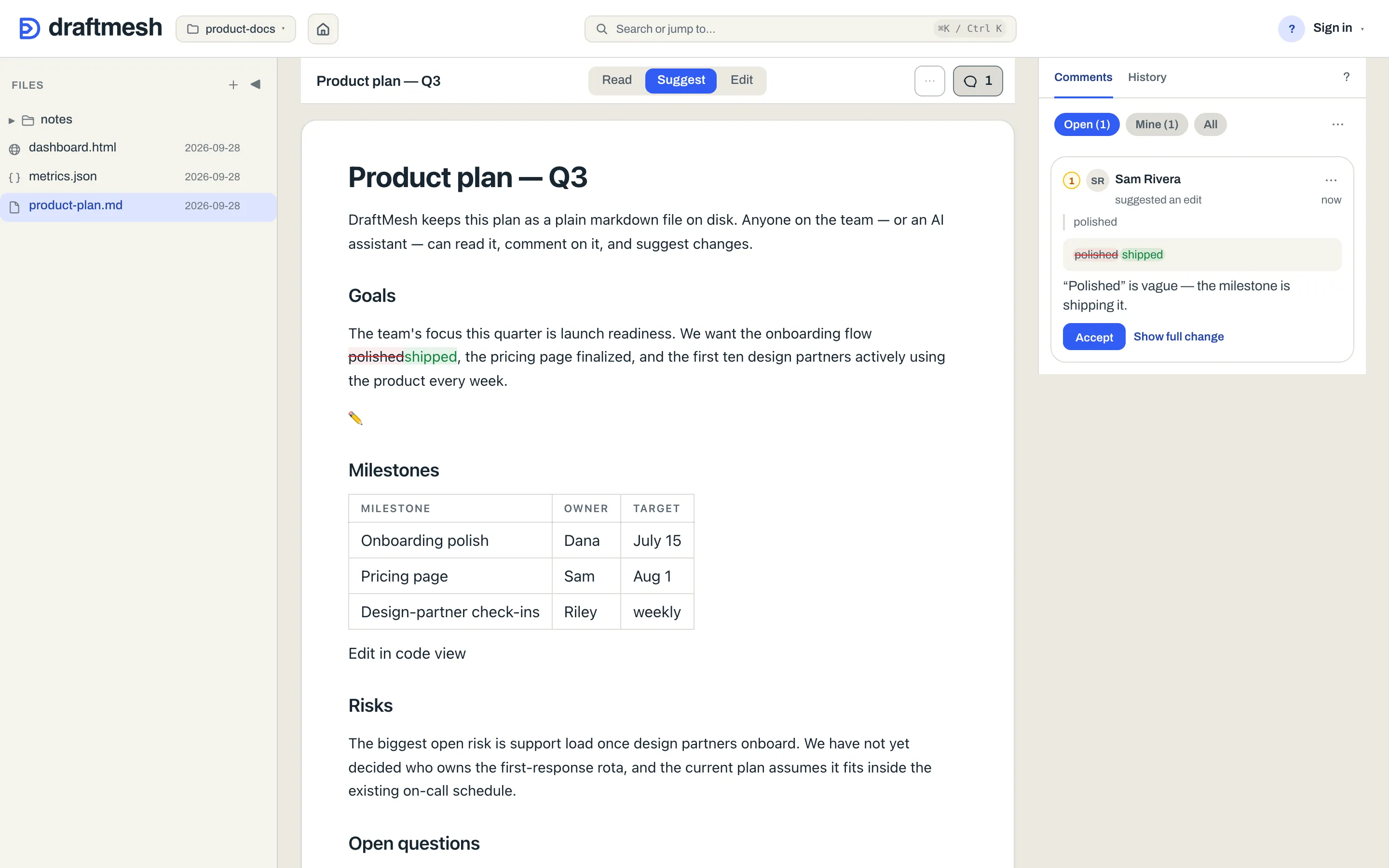This screenshot has height=868, width=1389.
Task: Click Show full change link
Action: 1178,337
